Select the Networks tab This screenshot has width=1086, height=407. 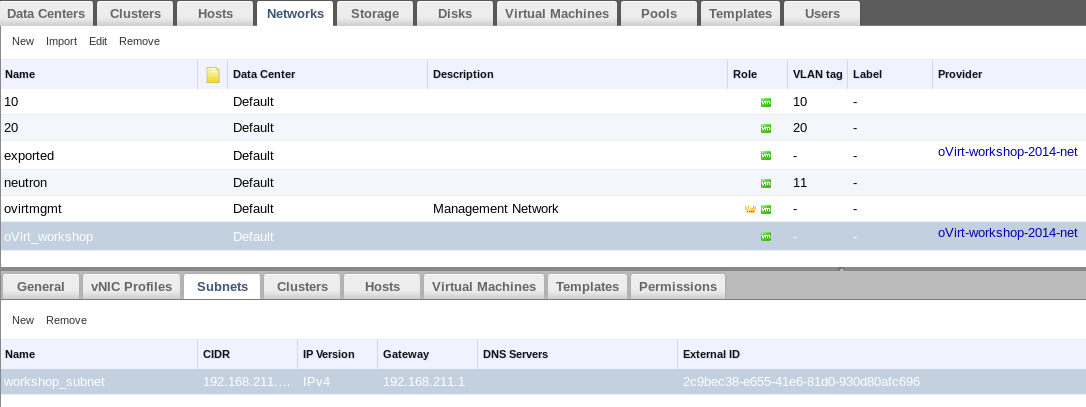pyautogui.click(x=295, y=14)
